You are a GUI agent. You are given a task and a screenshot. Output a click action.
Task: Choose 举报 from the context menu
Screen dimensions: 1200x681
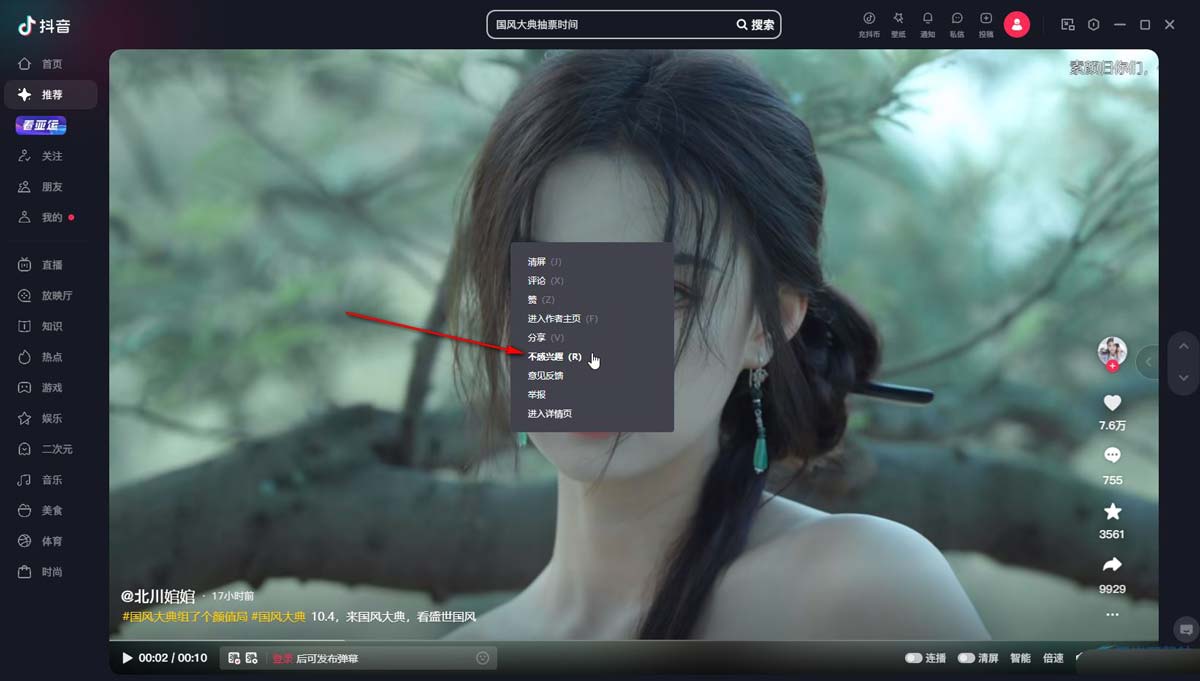538,395
